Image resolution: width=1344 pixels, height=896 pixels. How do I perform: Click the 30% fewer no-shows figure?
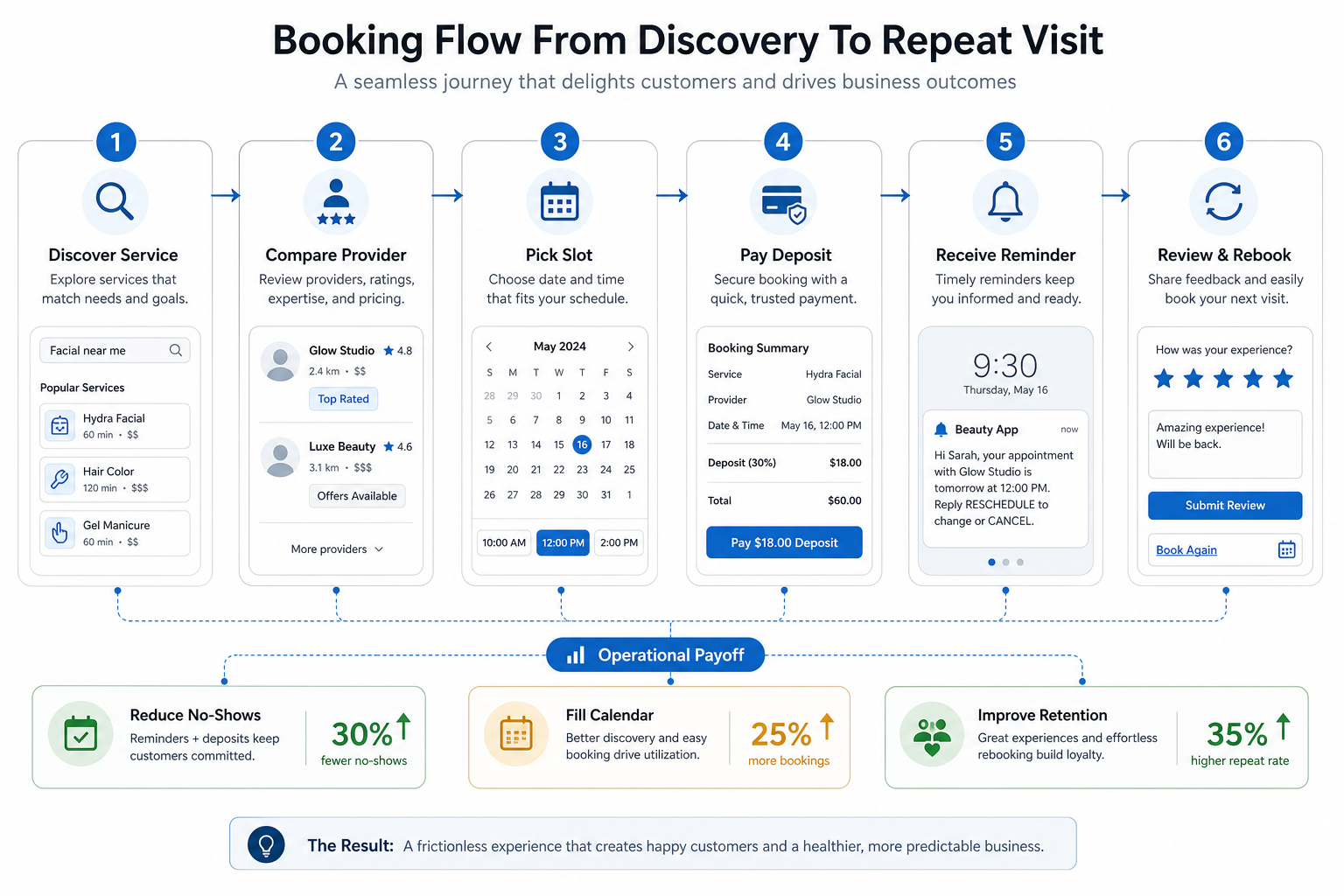362,733
